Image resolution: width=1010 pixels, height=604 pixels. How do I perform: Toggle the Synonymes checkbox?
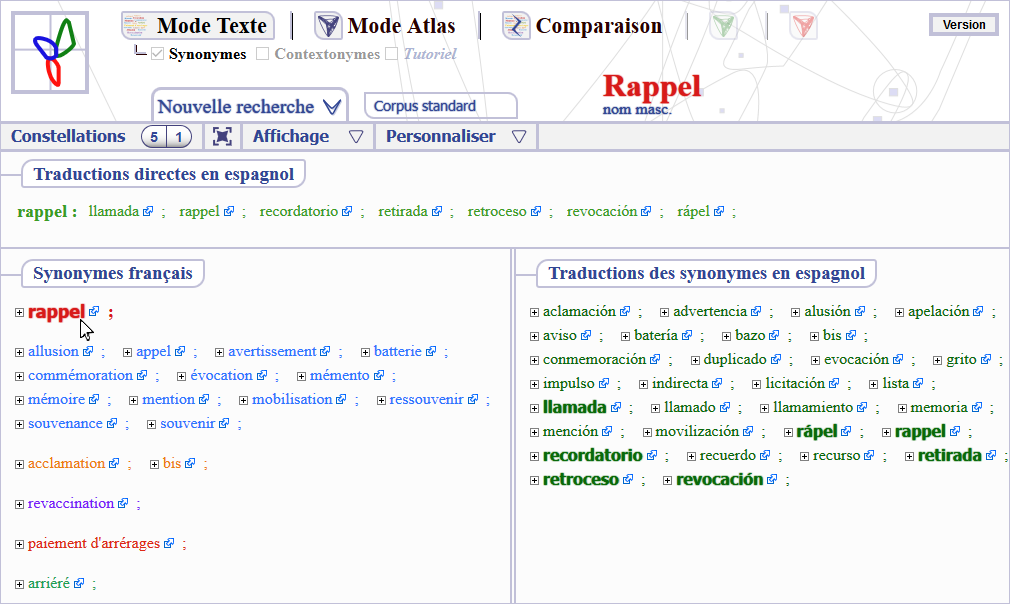(157, 54)
